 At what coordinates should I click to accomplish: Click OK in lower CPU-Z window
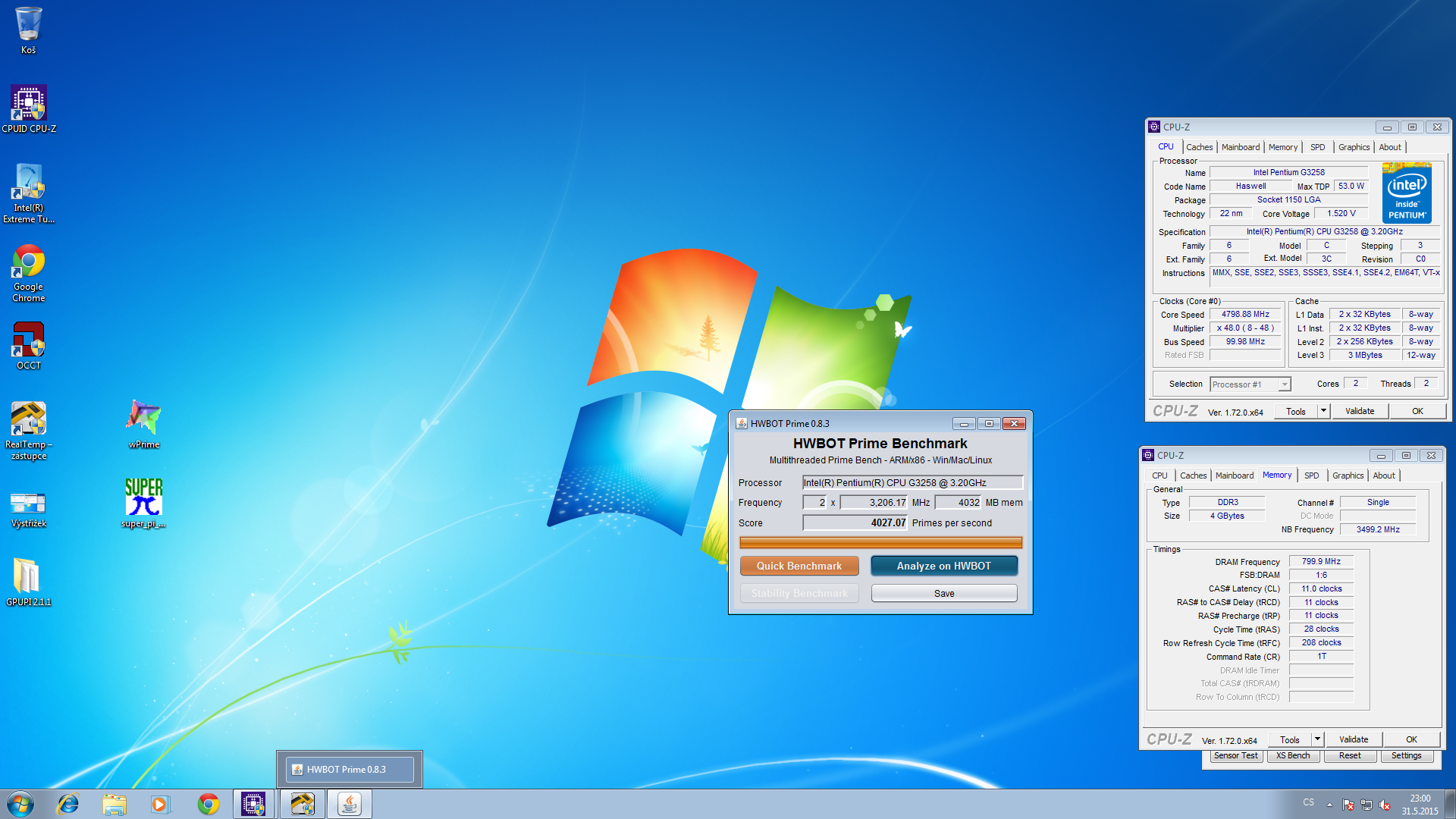pyautogui.click(x=1411, y=739)
